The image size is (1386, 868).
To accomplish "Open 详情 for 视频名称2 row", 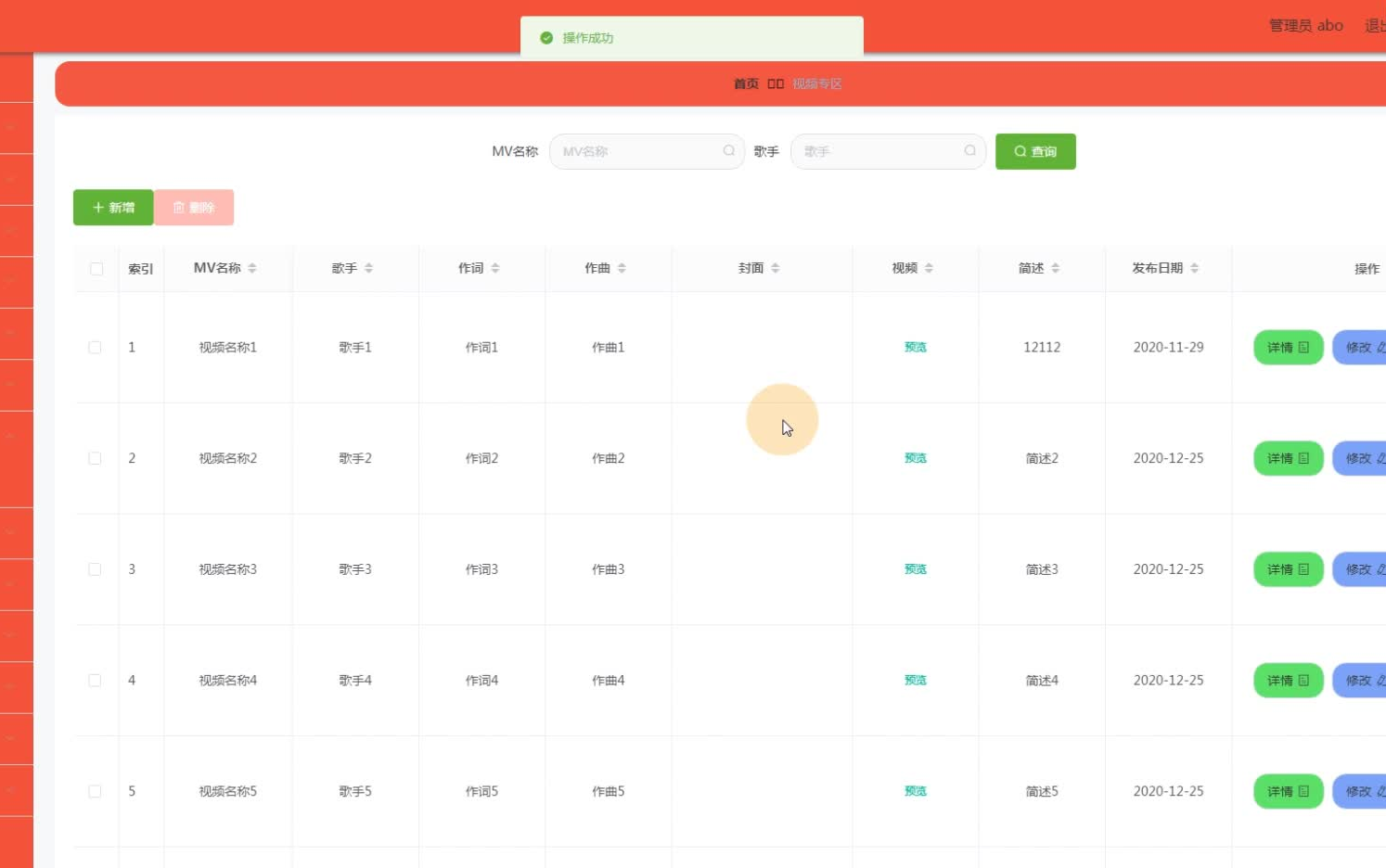I will click(x=1289, y=458).
